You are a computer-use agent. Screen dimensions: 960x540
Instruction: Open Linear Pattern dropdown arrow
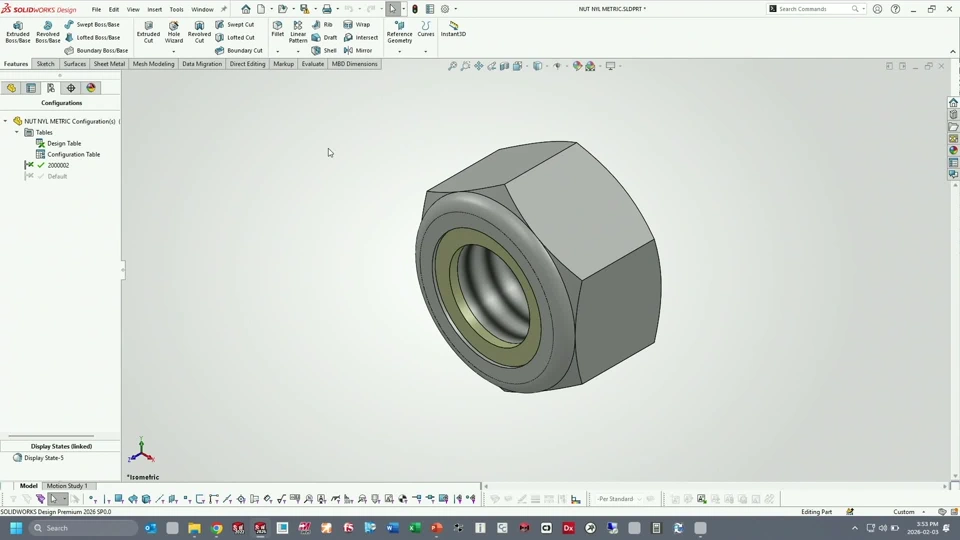pyautogui.click(x=298, y=51)
